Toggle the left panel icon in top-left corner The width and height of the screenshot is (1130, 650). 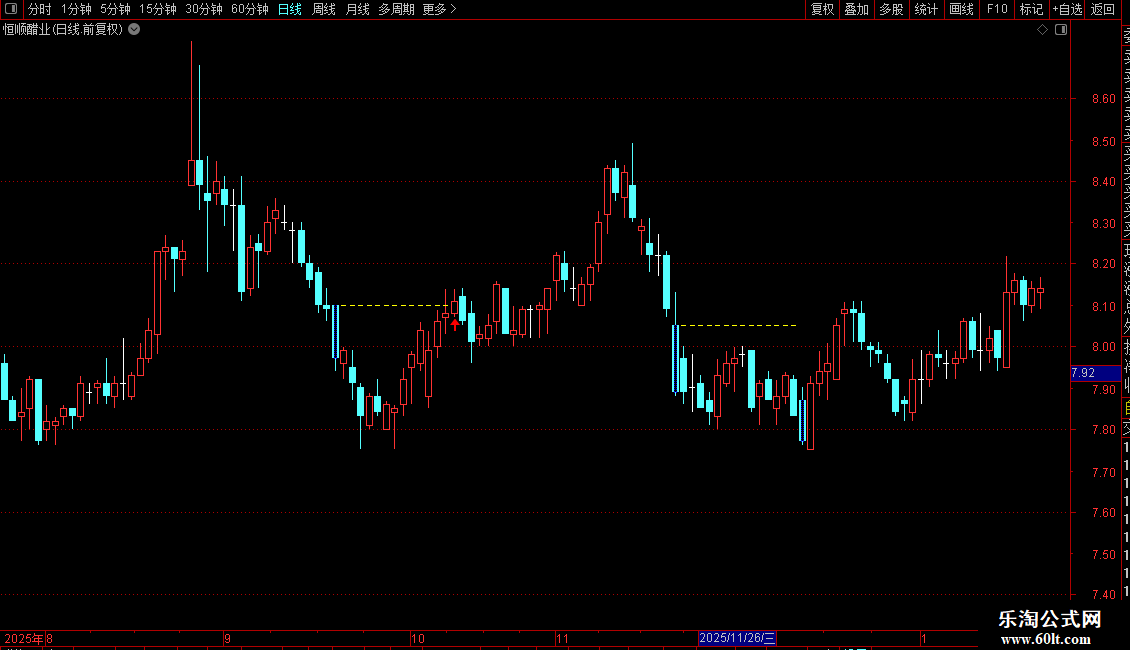tap(11, 9)
